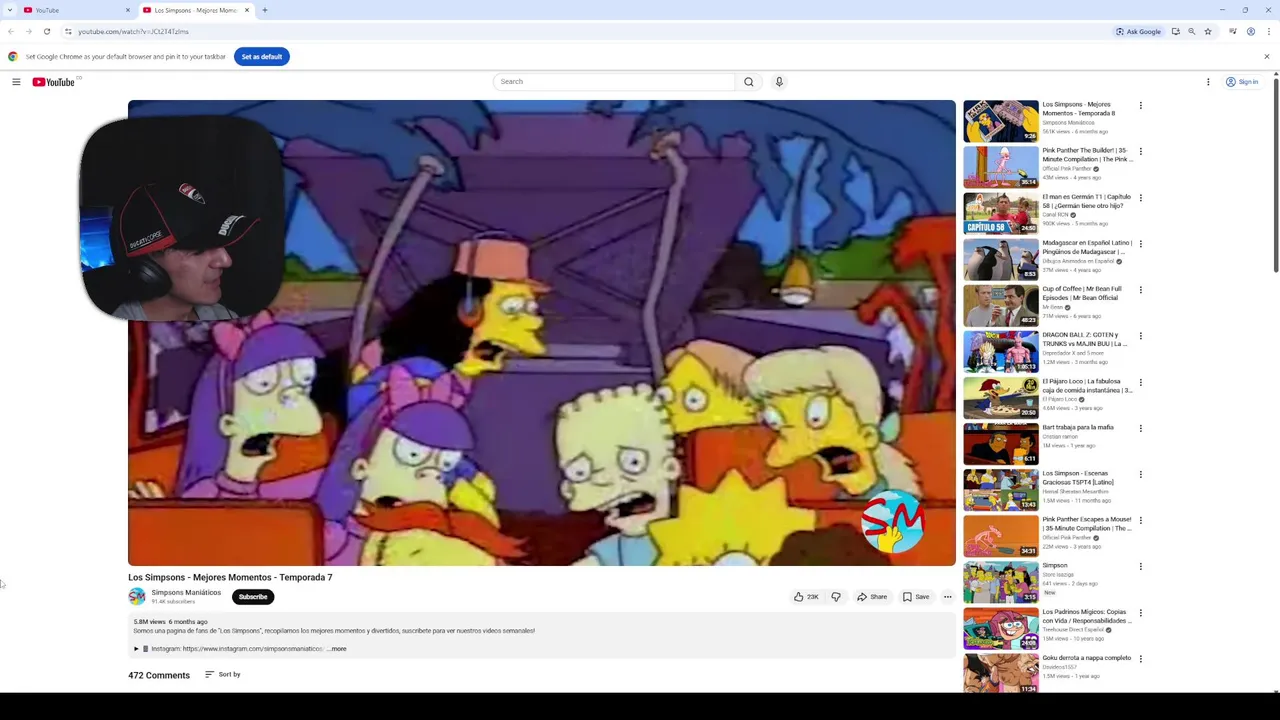Select the Los Simpsons Mejores Momentos tab
This screenshot has width=1280, height=720.
click(193, 10)
